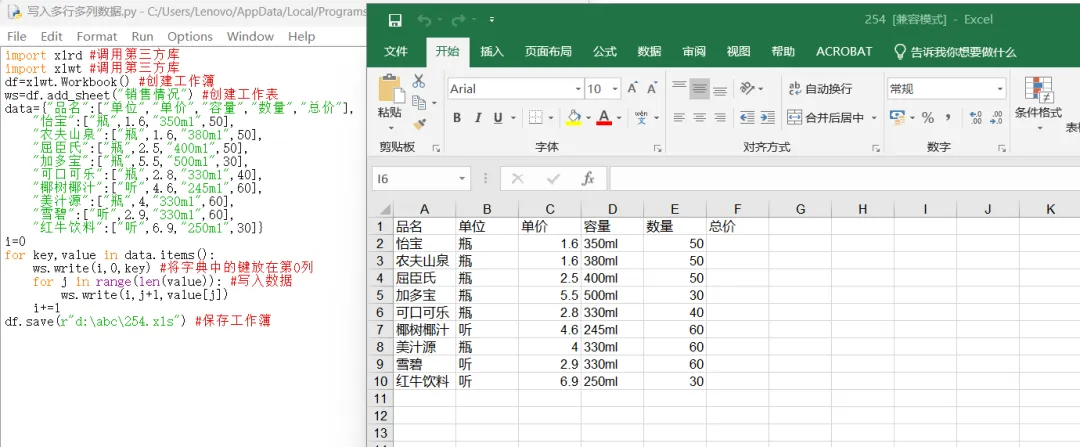Toggle Center alignment
Screen dimensions: 1080x447
coord(700,118)
